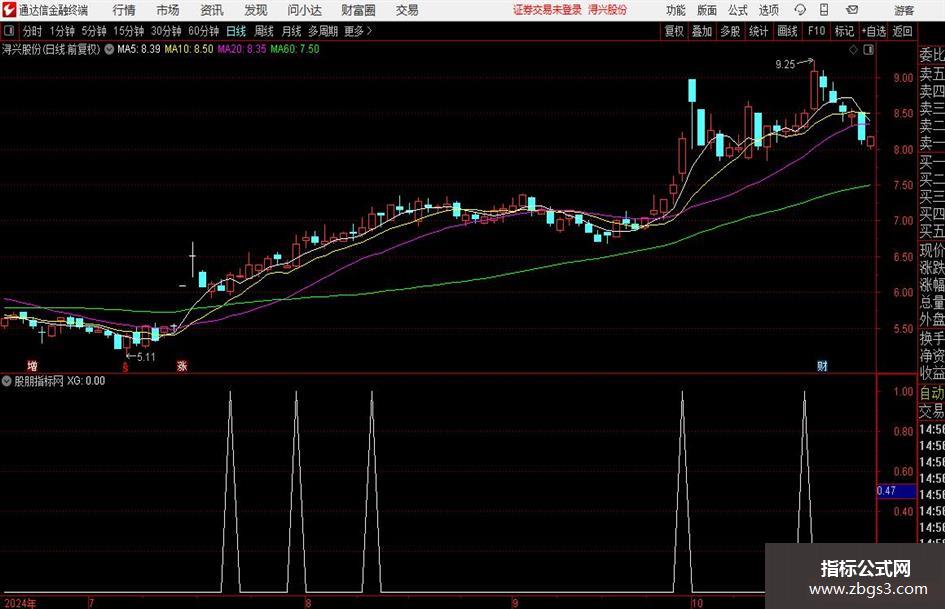
Task: Click the diamond icon at chart top right
Action: point(853,50)
